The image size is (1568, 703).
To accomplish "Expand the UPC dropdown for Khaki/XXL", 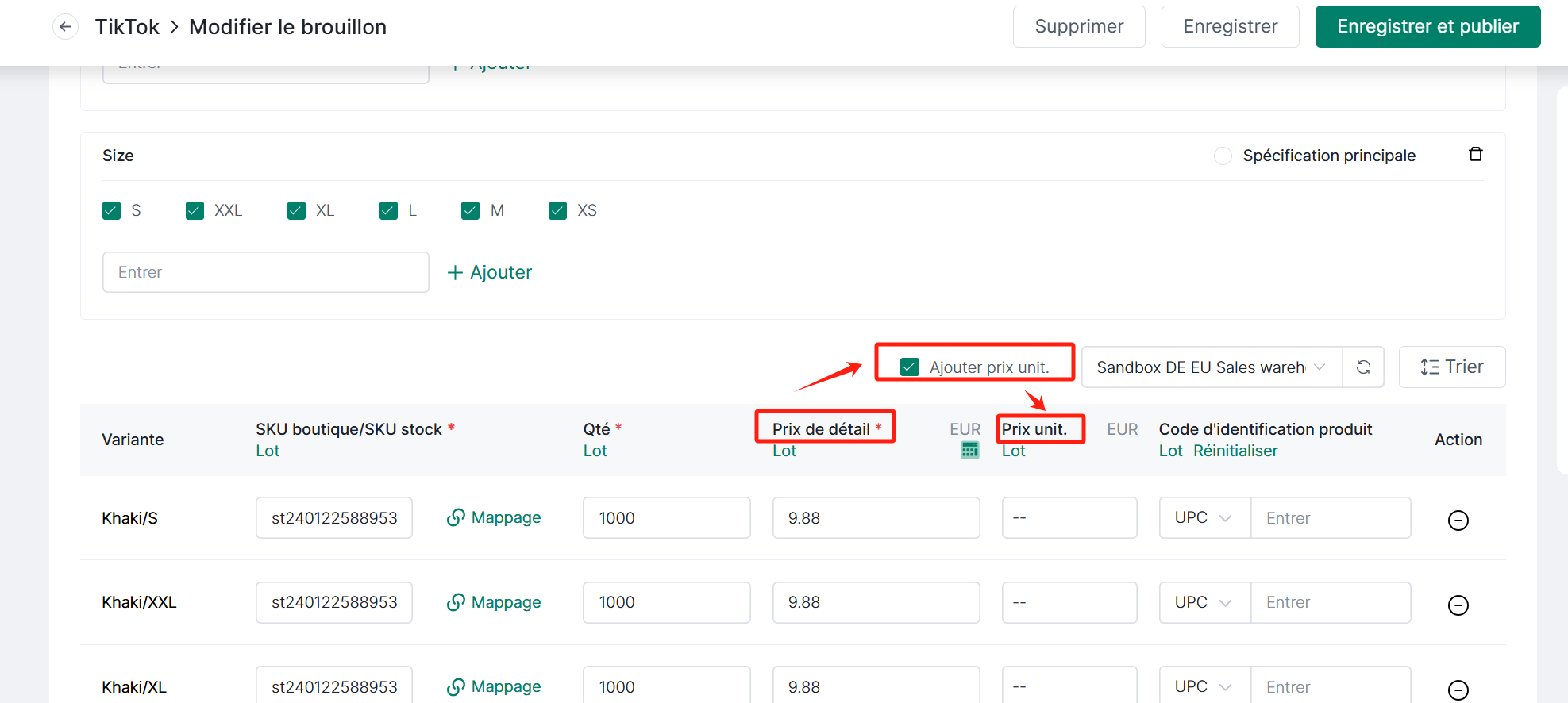I will point(1204,602).
